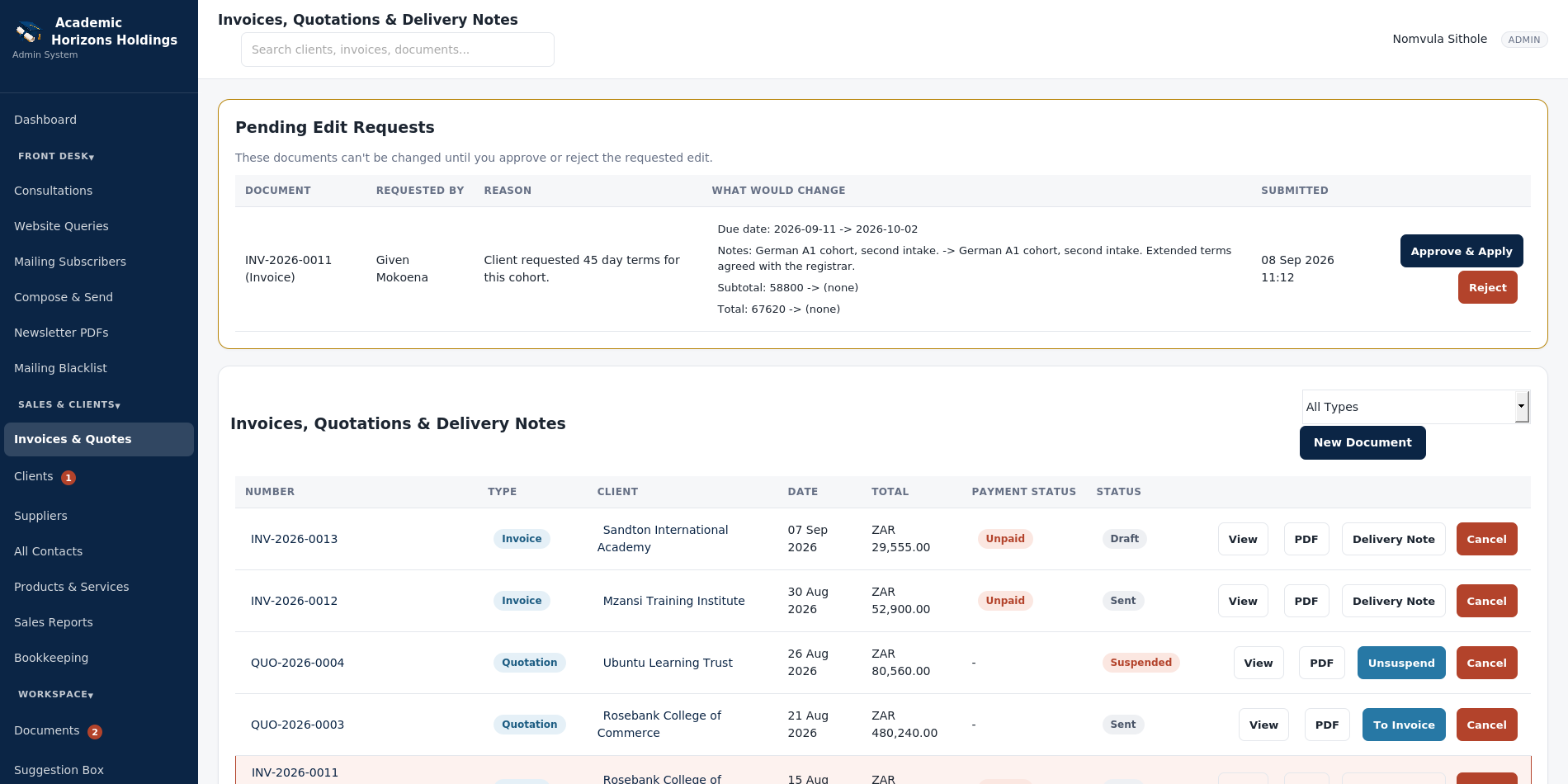1568x784 pixels.
Task: View quotation QUO-2026-0003
Action: click(1263, 725)
